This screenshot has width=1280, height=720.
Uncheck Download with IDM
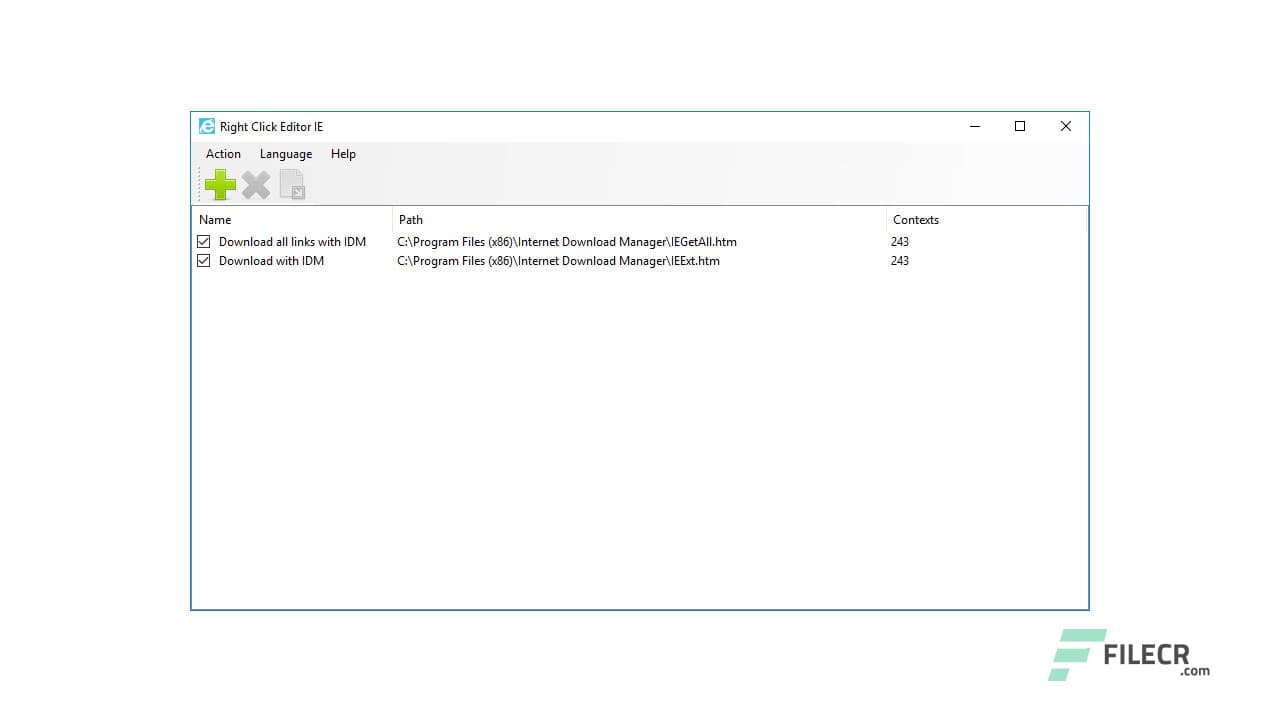click(x=203, y=260)
